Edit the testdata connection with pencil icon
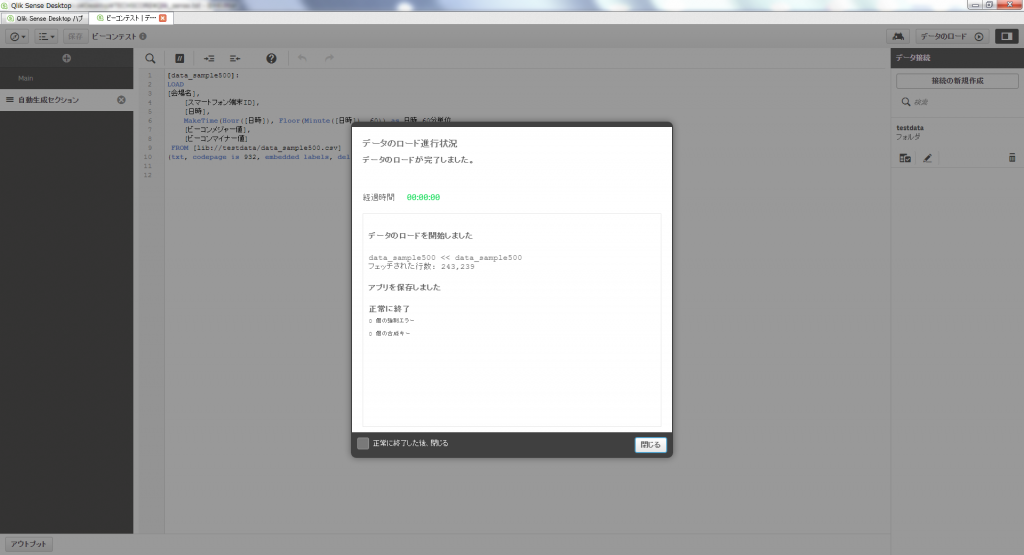The width and height of the screenshot is (1024, 555). pyautogui.click(x=927, y=158)
